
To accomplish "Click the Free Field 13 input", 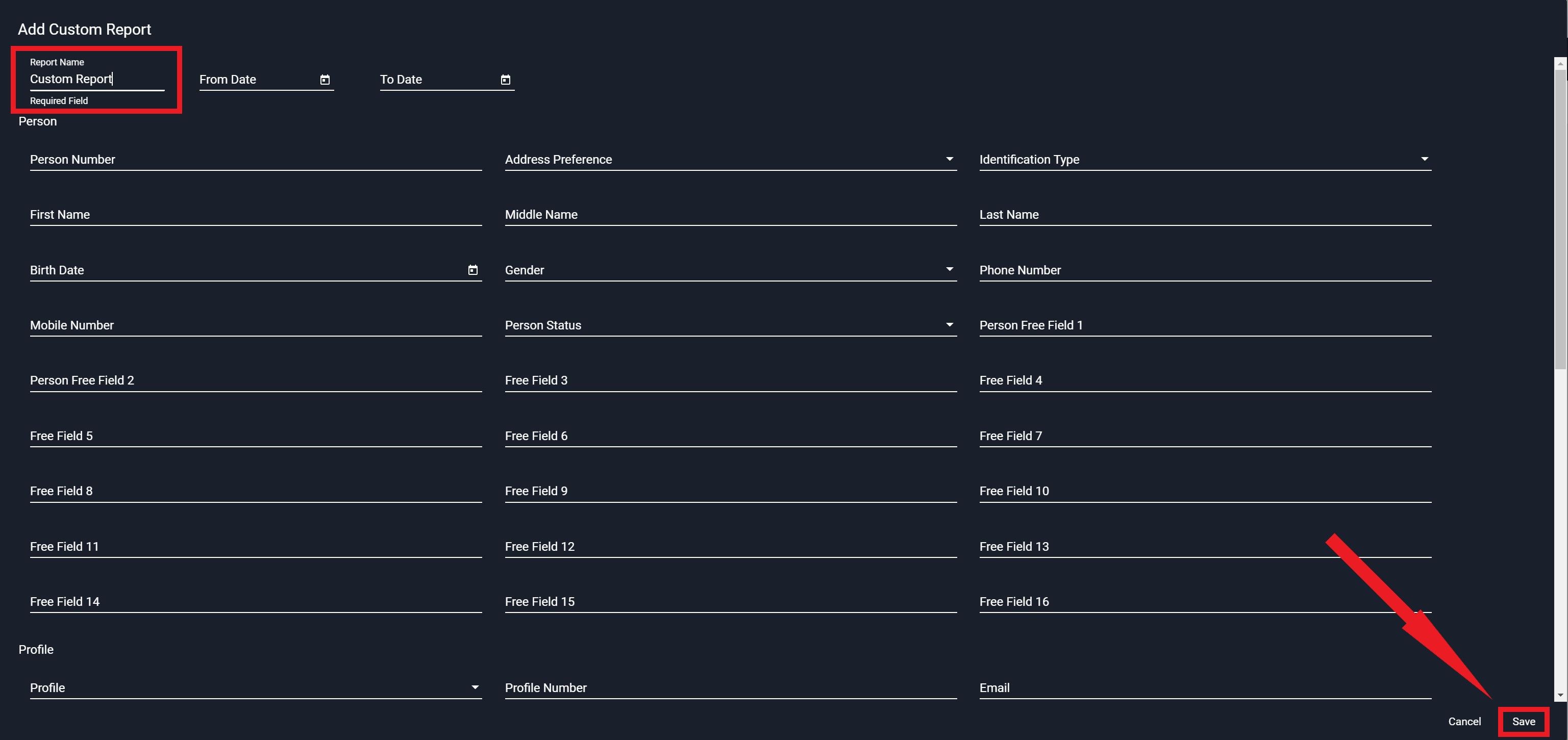I will pyautogui.click(x=1205, y=547).
